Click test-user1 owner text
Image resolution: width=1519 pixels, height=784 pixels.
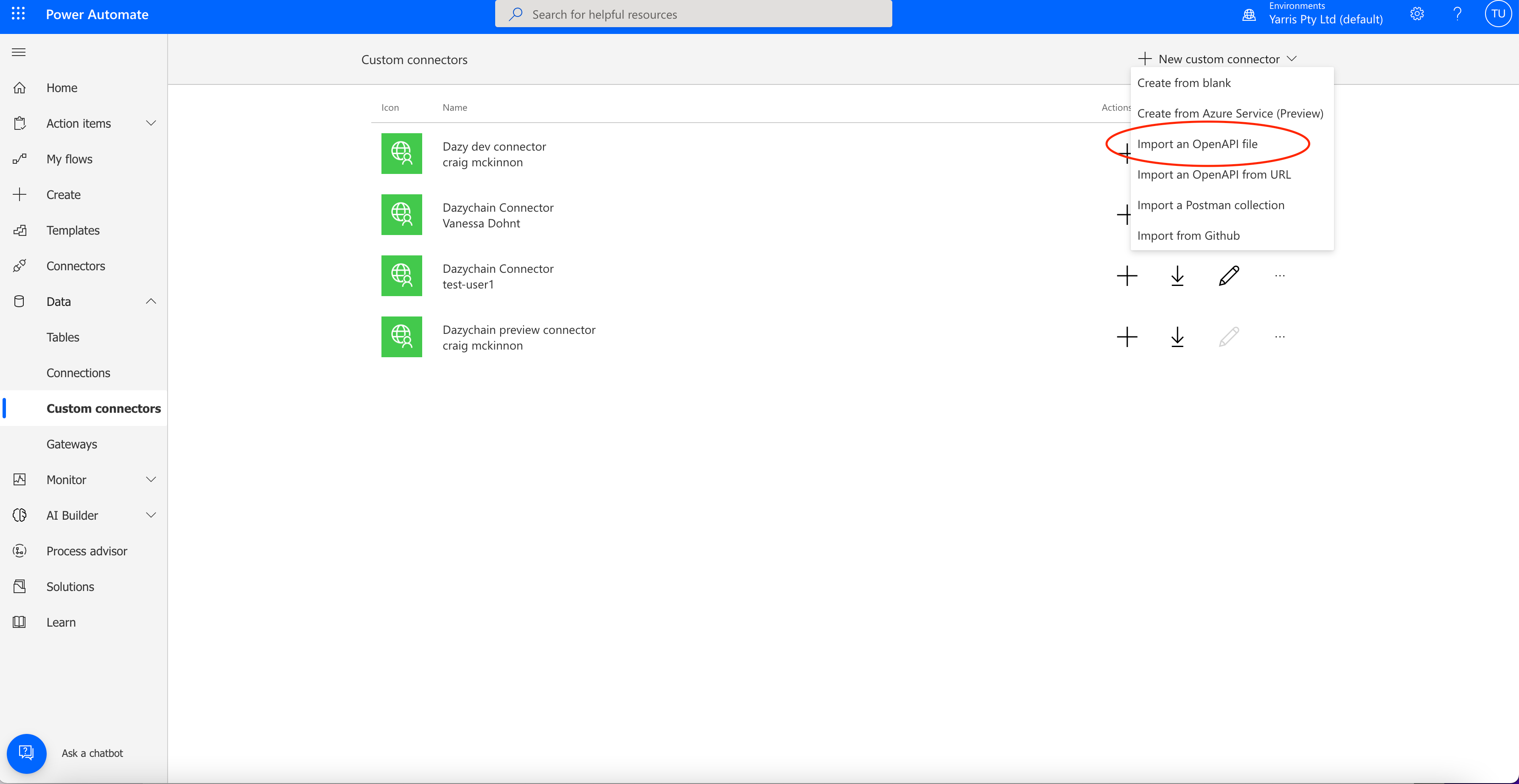[x=468, y=285]
